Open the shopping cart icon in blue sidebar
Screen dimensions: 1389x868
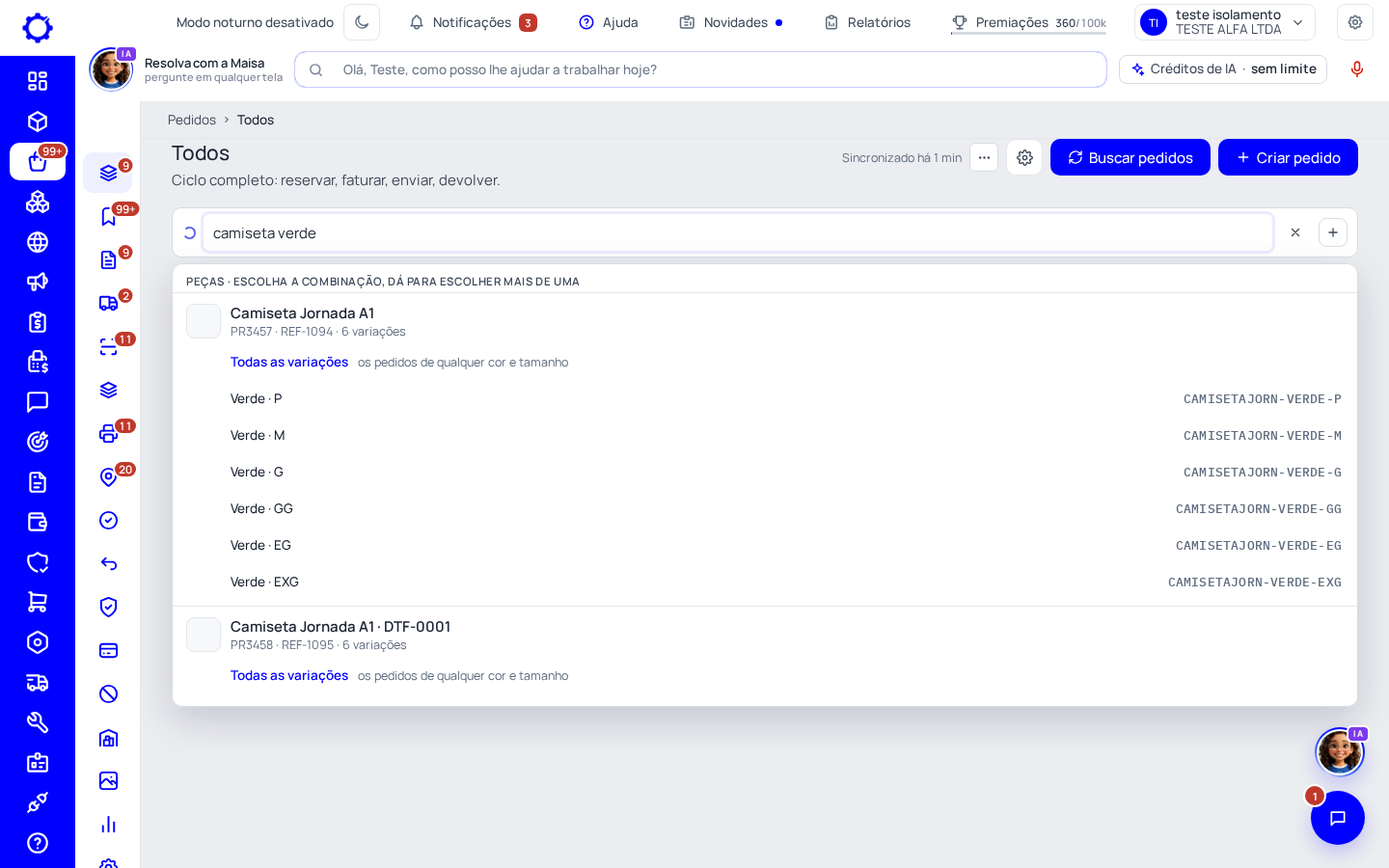pyautogui.click(x=38, y=602)
